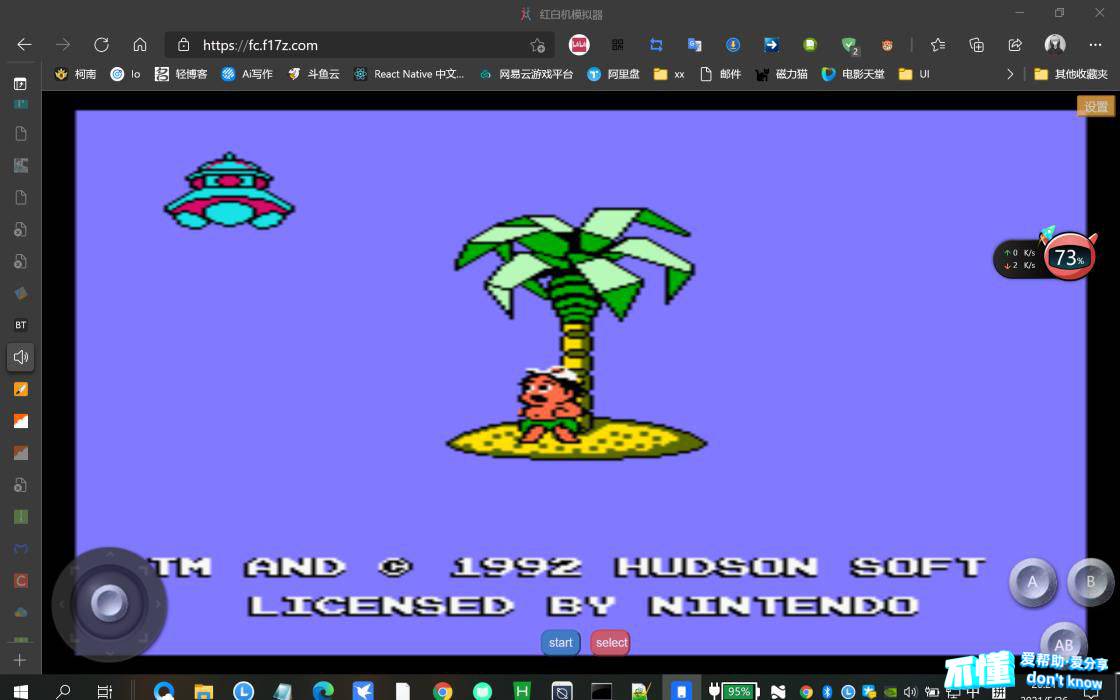Open the Ai写作 bookmark
This screenshot has height=700, width=1120.
[247, 74]
